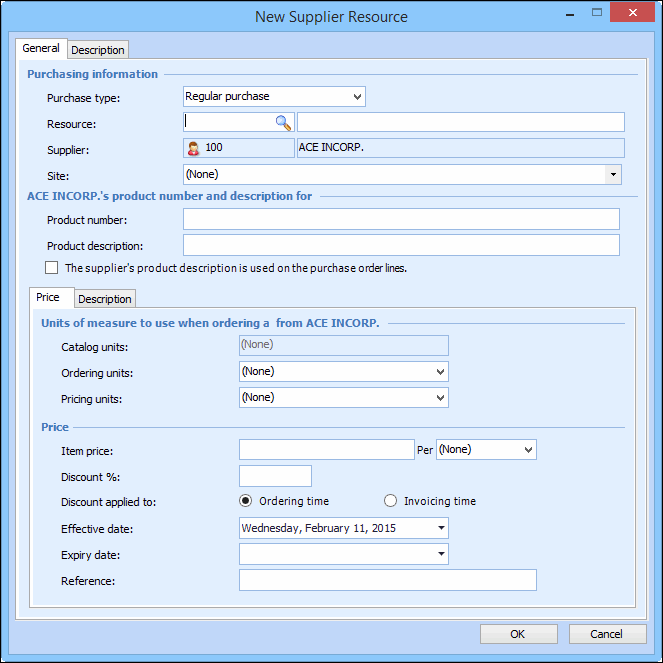Image resolution: width=663 pixels, height=663 pixels.
Task: Click the OK button
Action: pyautogui.click(x=518, y=634)
